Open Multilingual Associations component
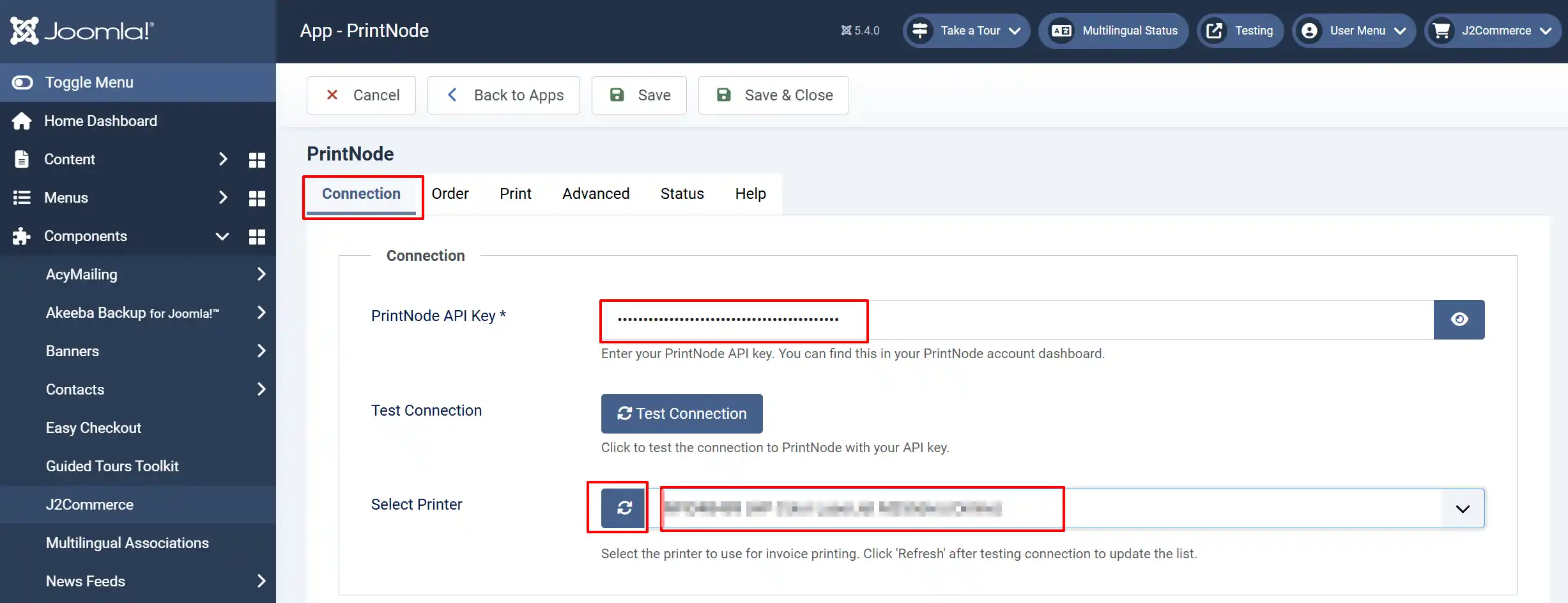 [127, 543]
